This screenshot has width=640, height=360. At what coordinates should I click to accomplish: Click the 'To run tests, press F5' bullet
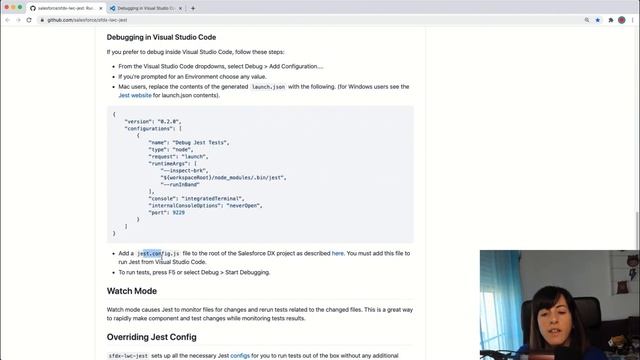194,272
